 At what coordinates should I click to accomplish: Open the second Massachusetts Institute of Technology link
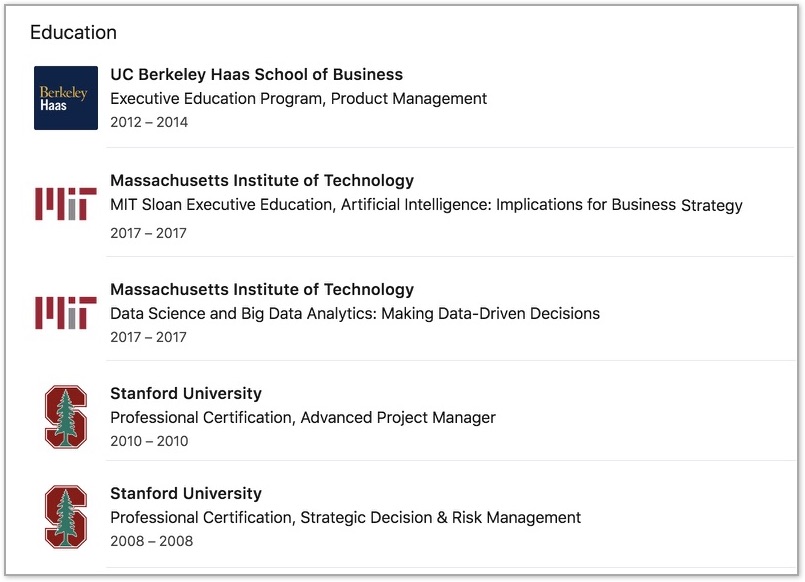pos(262,289)
